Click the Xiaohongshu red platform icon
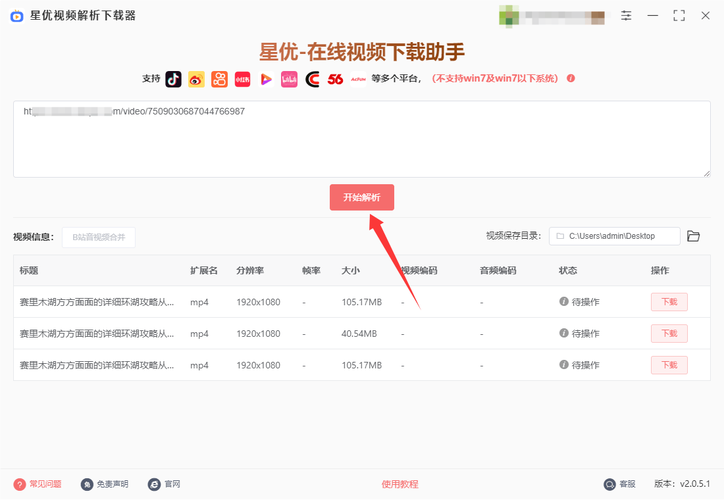The height and width of the screenshot is (500, 724). pyautogui.click(x=242, y=79)
